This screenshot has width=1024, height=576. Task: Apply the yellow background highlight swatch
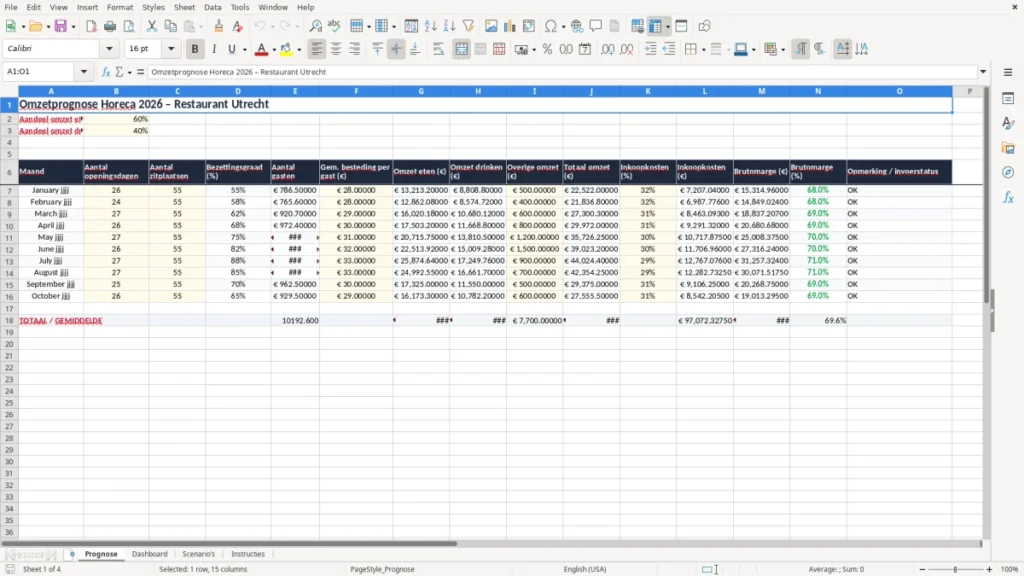(x=286, y=50)
